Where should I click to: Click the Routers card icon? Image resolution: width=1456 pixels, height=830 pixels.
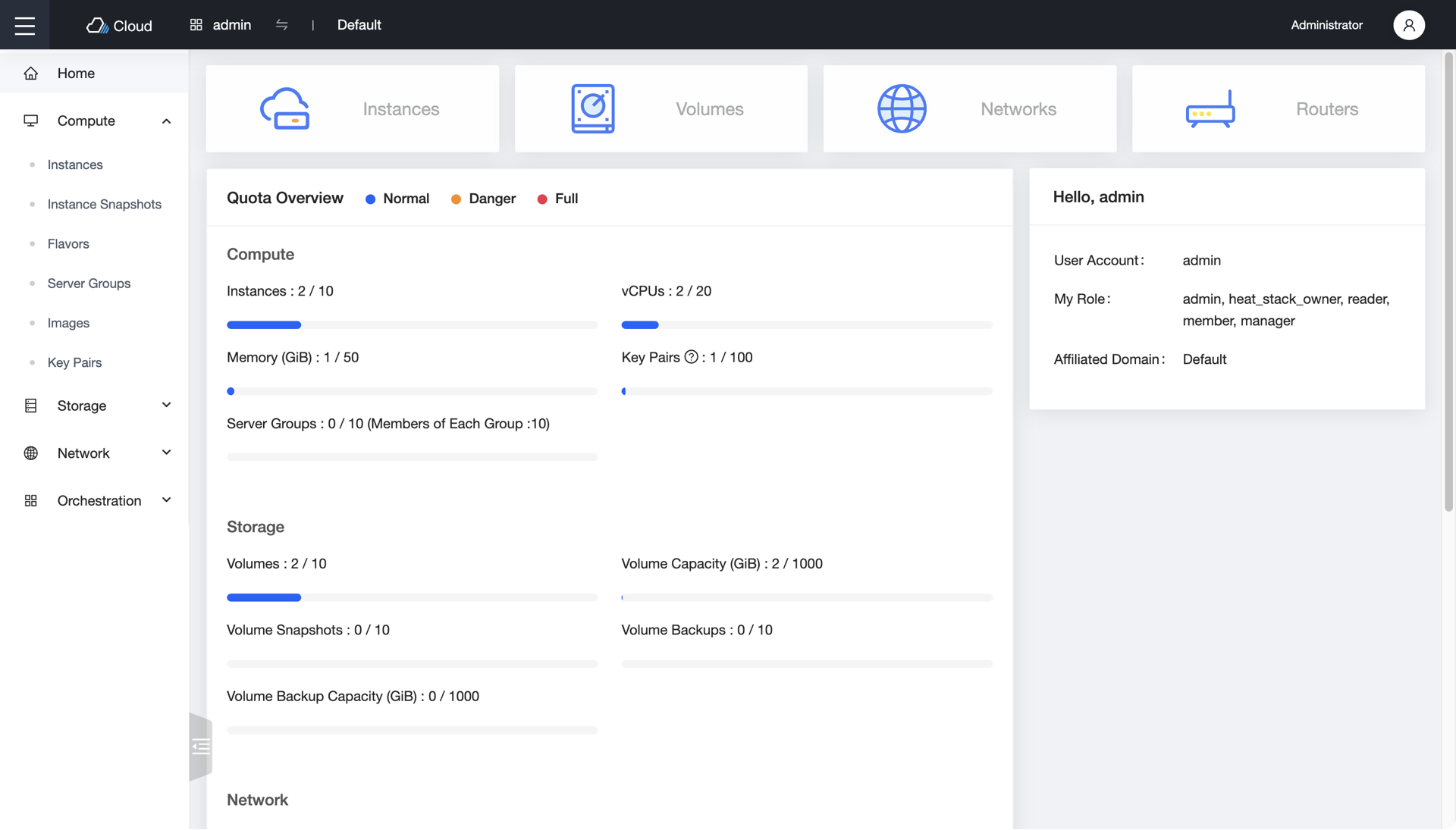[1210, 108]
